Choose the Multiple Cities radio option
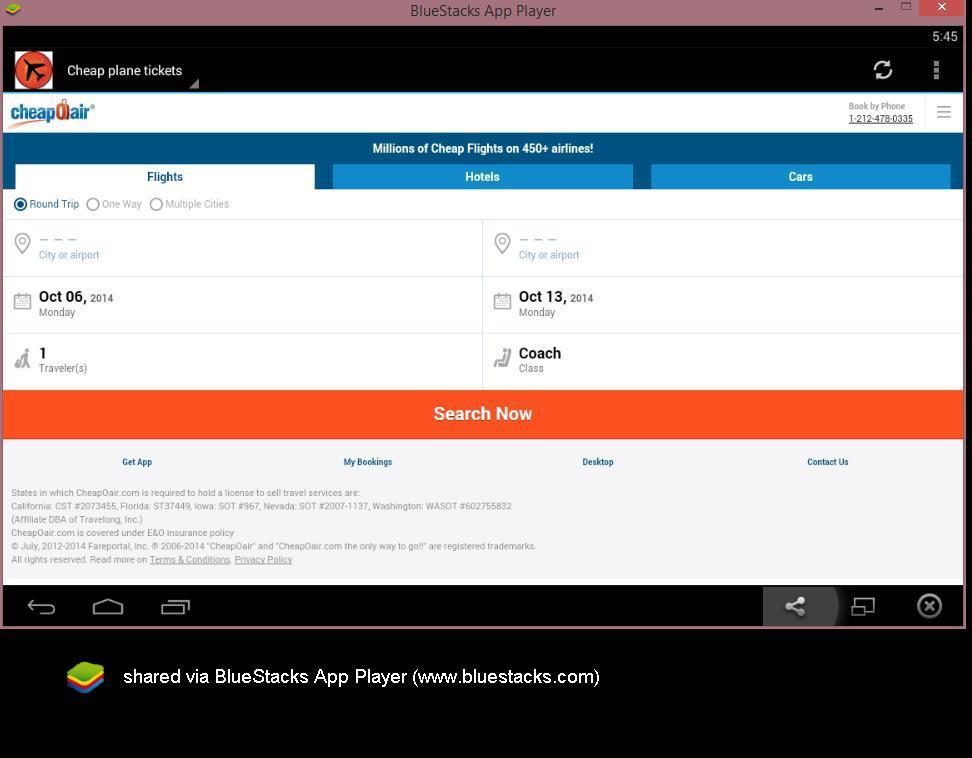 (x=156, y=204)
